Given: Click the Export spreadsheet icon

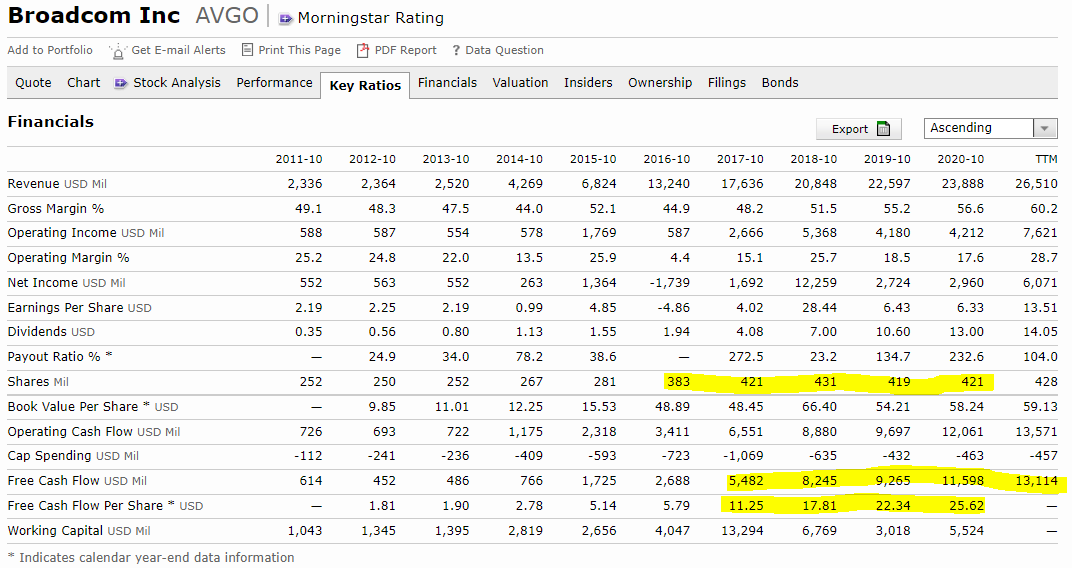Looking at the screenshot, I should (x=883, y=129).
